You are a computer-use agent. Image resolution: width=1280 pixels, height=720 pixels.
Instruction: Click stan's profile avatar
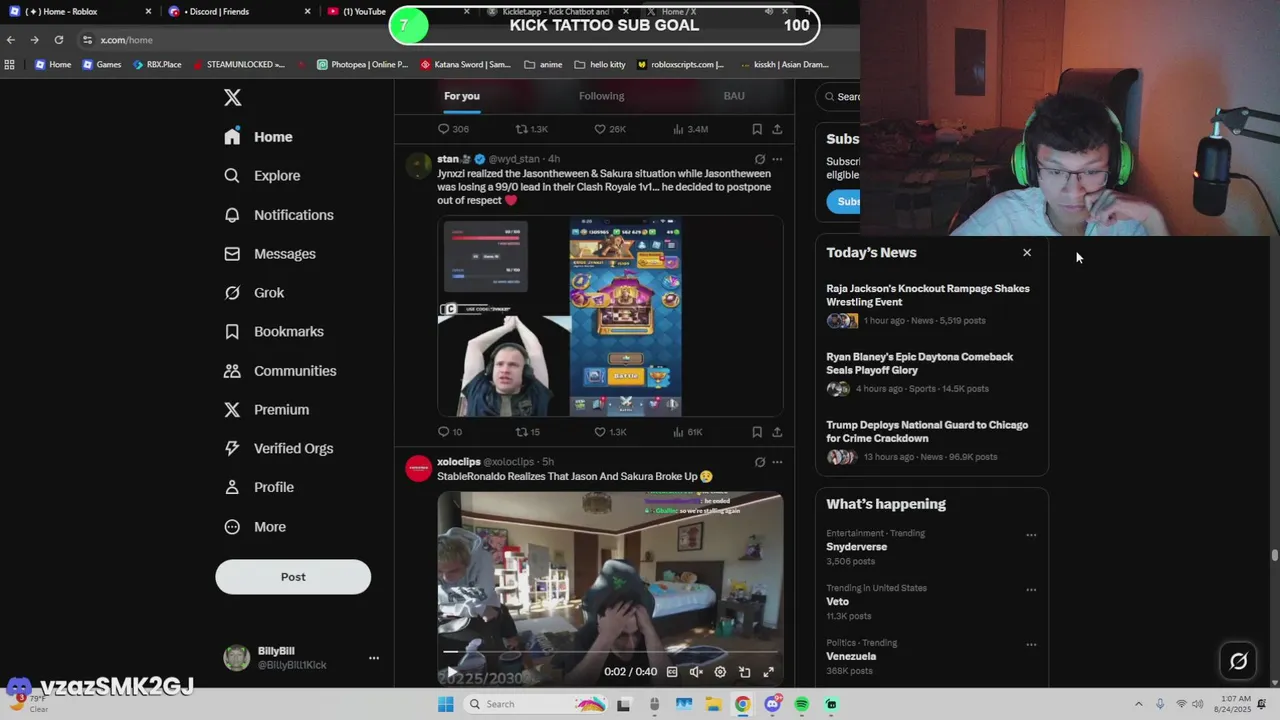pos(419,166)
